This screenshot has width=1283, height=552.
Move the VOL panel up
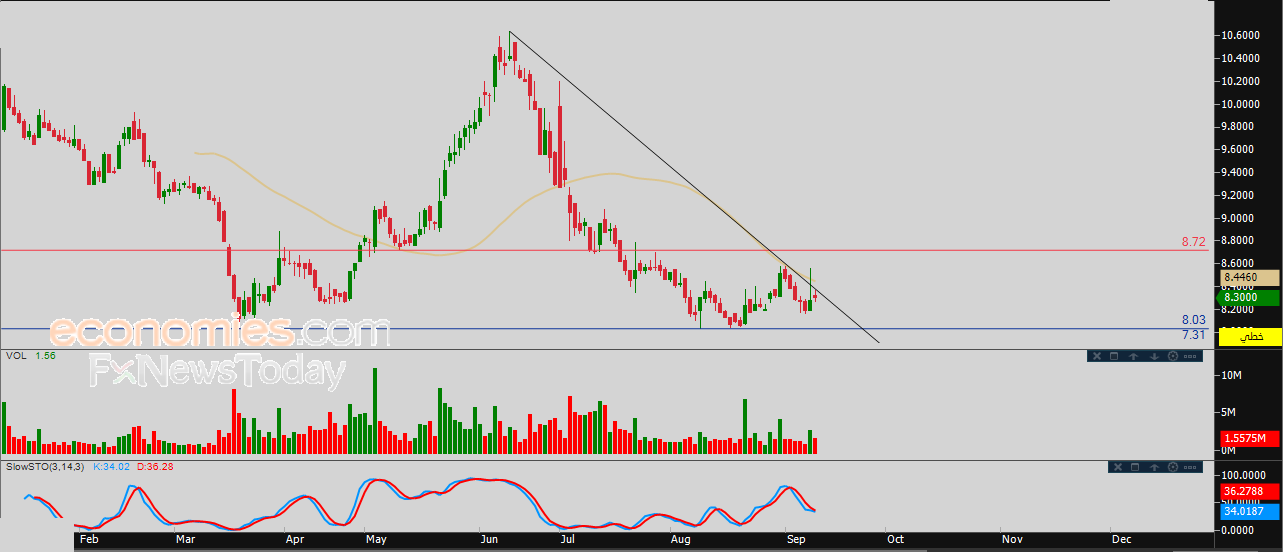pyautogui.click(x=1133, y=356)
